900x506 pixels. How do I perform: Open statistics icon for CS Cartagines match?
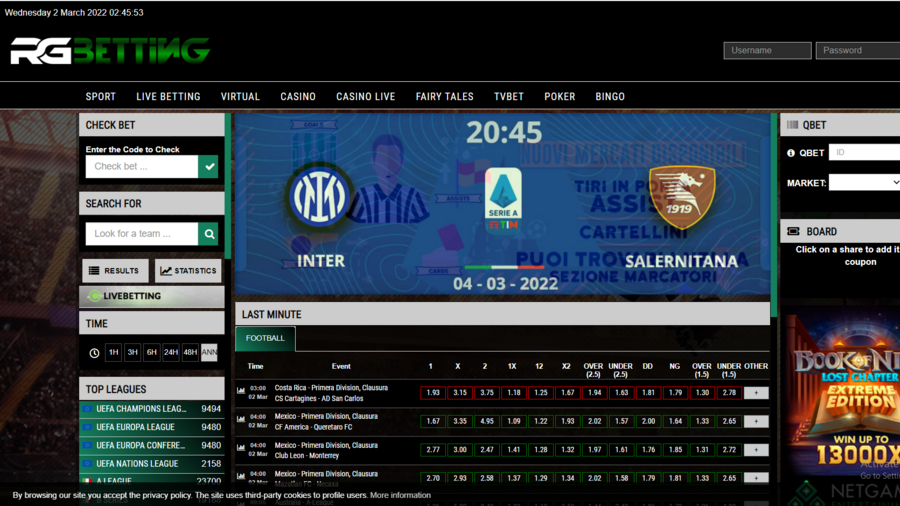[x=241, y=391]
